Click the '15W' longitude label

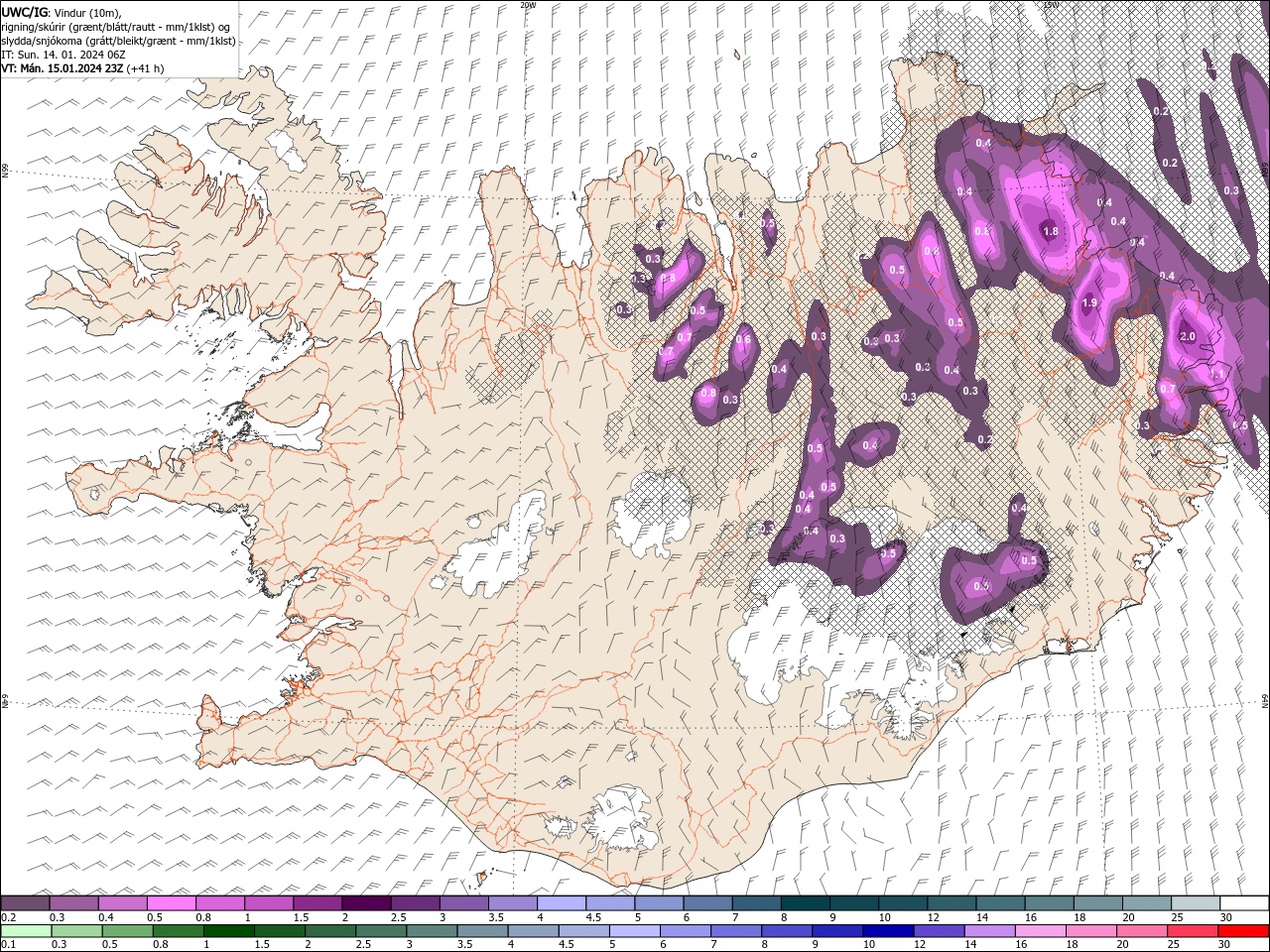pos(1051,5)
